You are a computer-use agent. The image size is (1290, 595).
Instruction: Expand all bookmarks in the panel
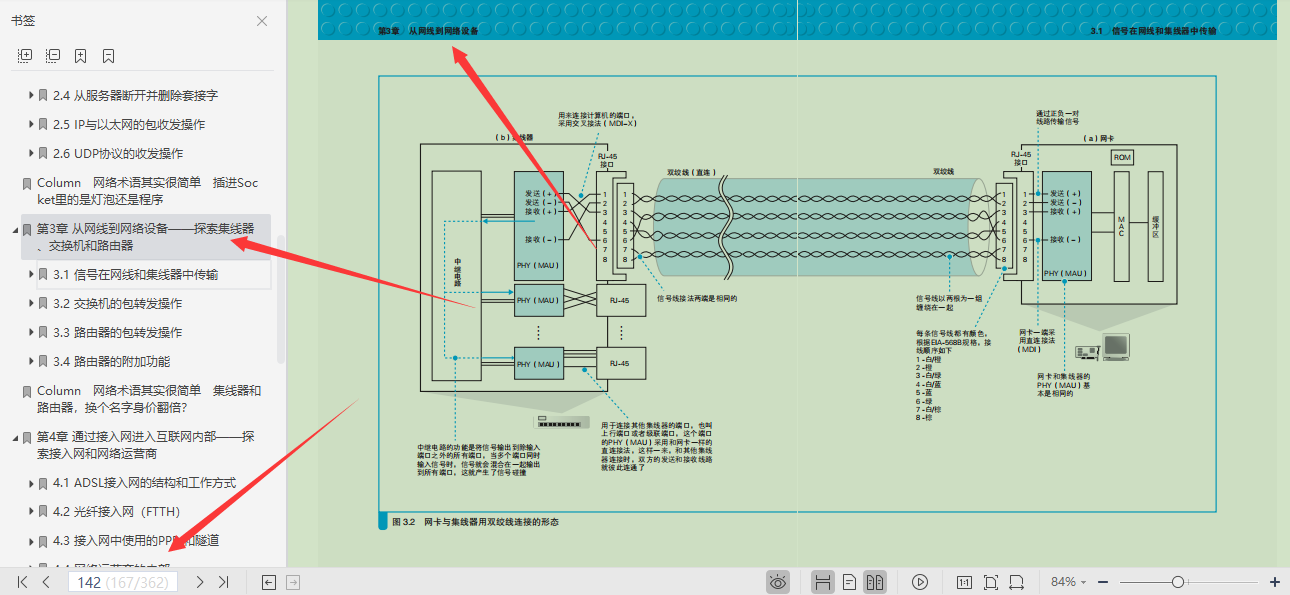coord(25,56)
